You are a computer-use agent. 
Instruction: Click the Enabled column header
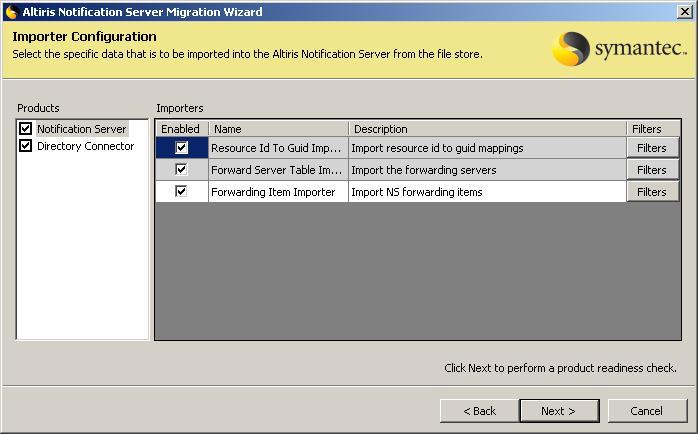point(181,129)
